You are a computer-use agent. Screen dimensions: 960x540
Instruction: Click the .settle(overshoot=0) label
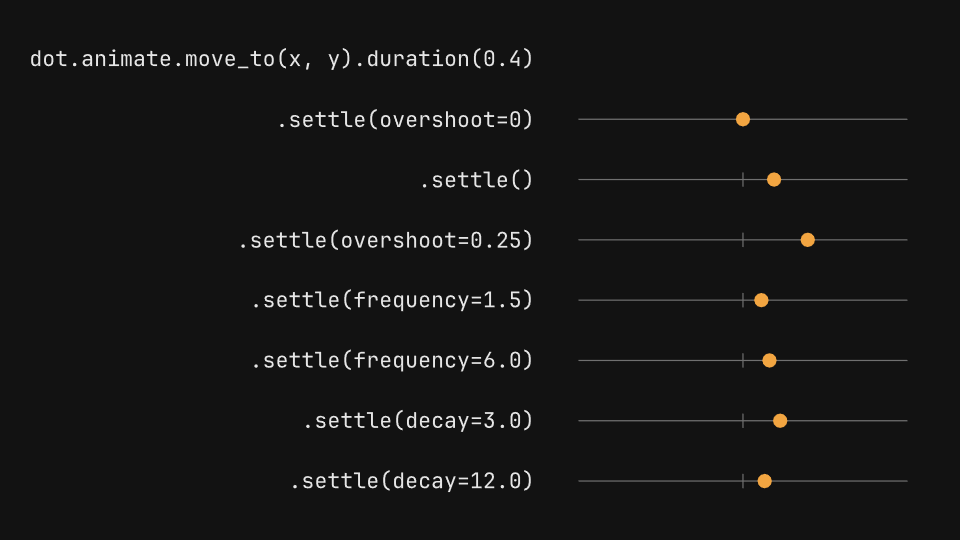pyautogui.click(x=405, y=119)
